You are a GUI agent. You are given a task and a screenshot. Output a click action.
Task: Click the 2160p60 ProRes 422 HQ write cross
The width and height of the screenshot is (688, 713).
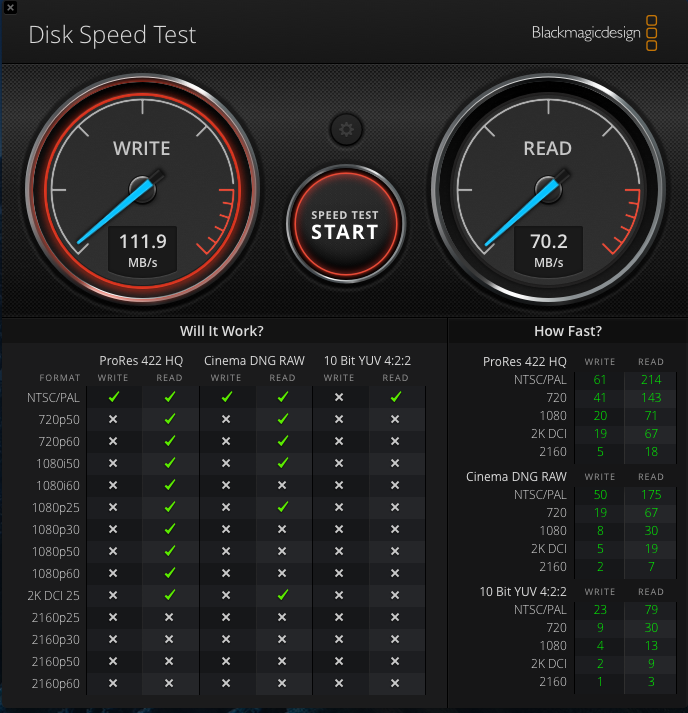[113, 683]
